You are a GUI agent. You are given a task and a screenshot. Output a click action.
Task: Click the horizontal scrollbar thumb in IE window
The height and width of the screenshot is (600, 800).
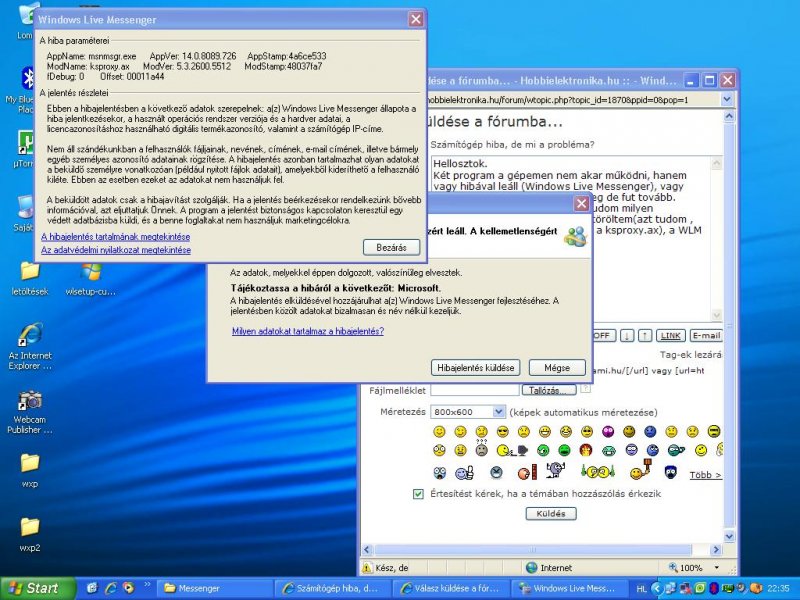pos(533,549)
